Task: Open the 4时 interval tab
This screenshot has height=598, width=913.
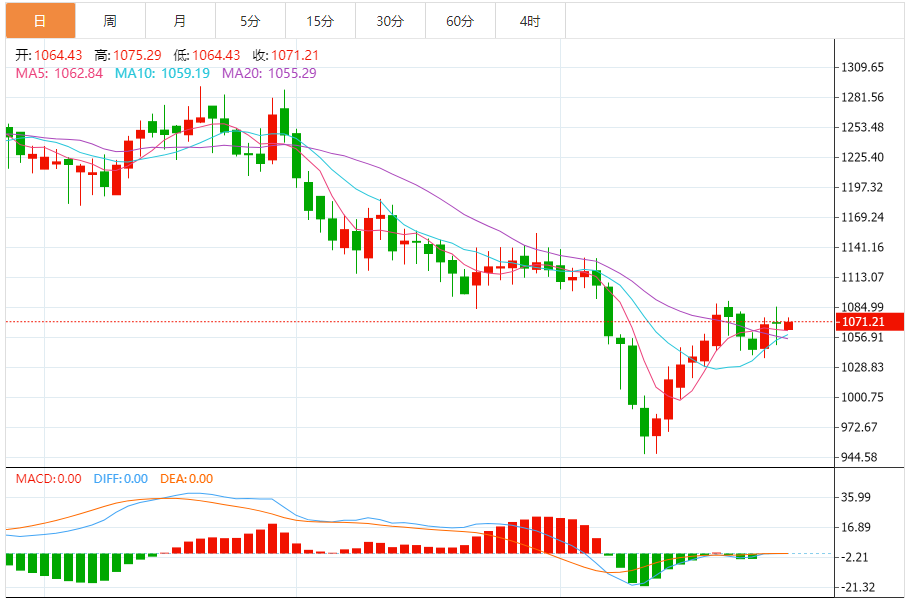Action: (530, 21)
